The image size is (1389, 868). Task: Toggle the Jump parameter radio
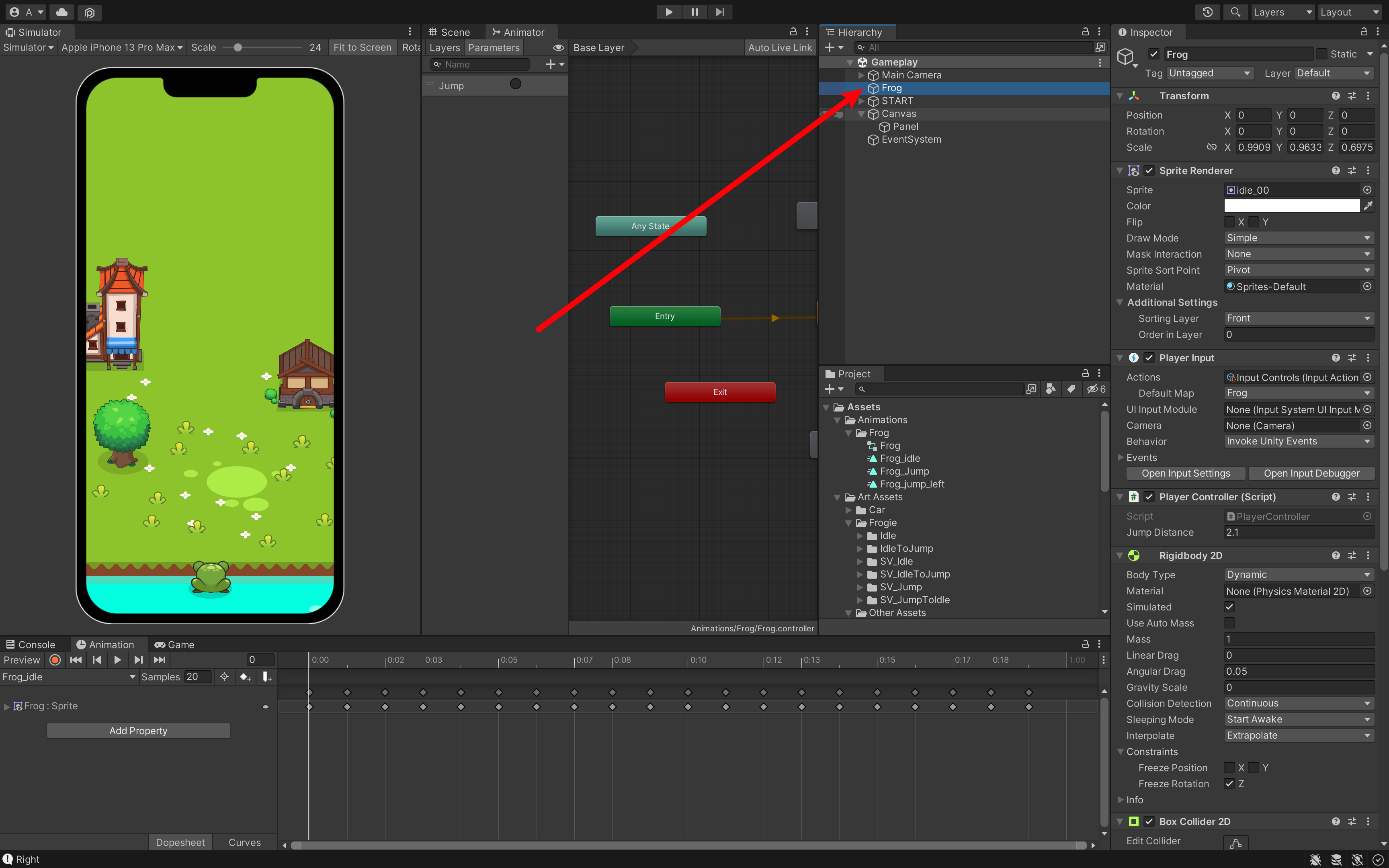coord(515,84)
